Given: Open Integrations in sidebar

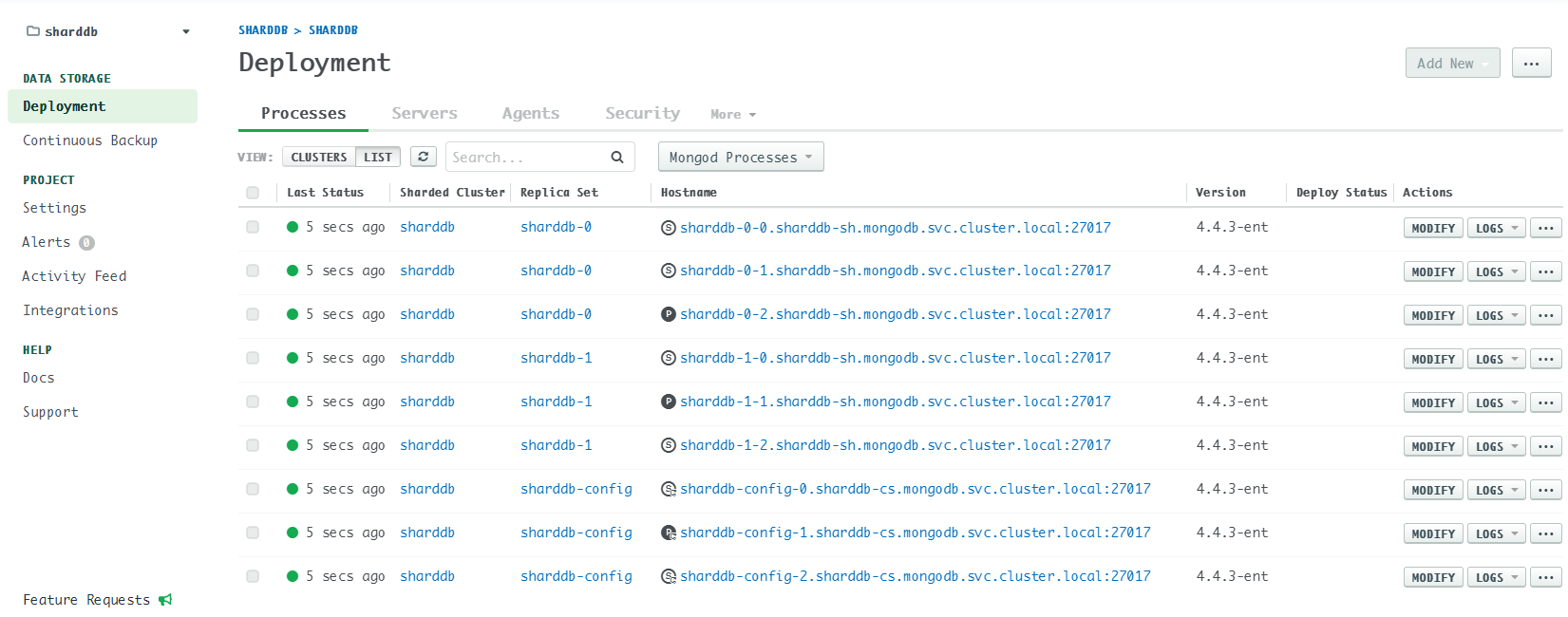Looking at the screenshot, I should tap(70, 310).
